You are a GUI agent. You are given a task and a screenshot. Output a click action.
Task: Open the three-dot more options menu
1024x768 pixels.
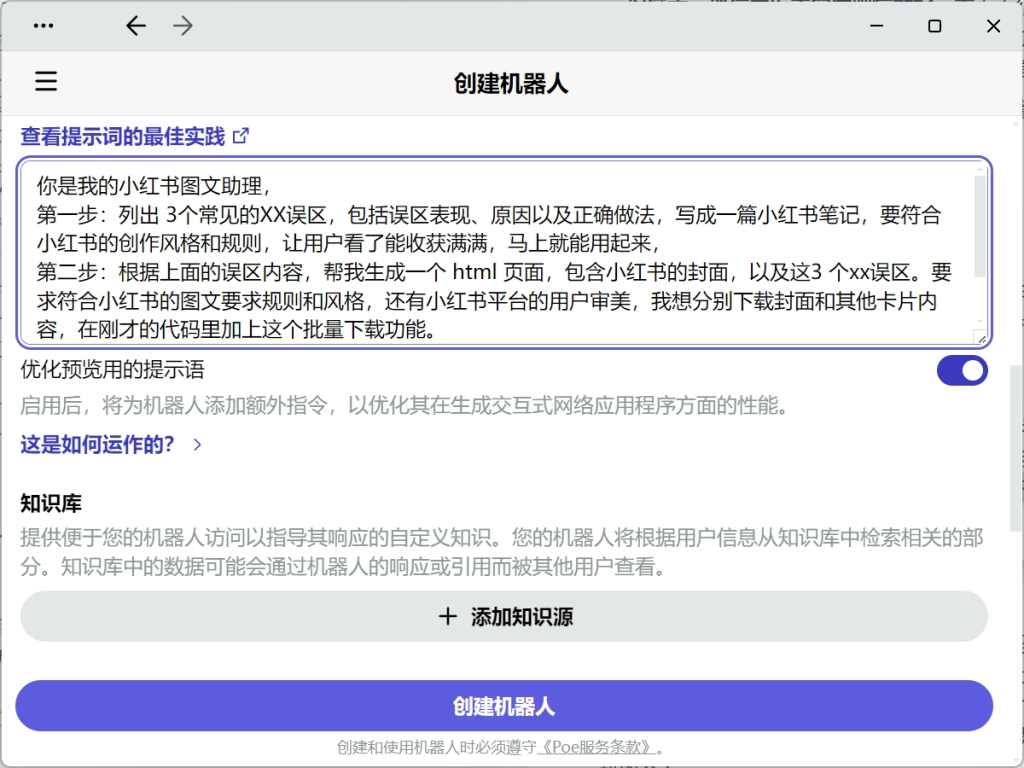(43, 27)
